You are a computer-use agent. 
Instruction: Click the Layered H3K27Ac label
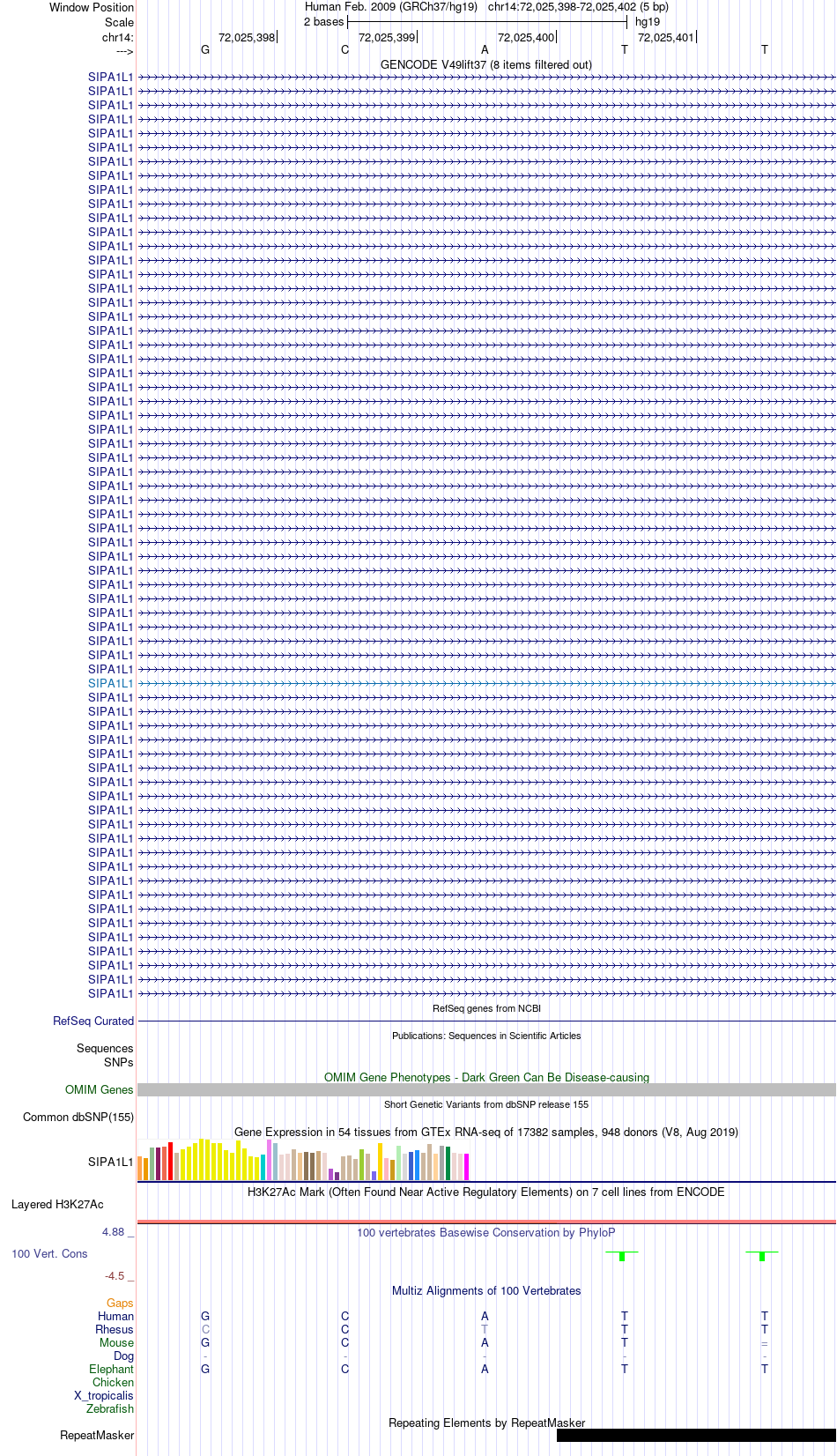tap(57, 1204)
